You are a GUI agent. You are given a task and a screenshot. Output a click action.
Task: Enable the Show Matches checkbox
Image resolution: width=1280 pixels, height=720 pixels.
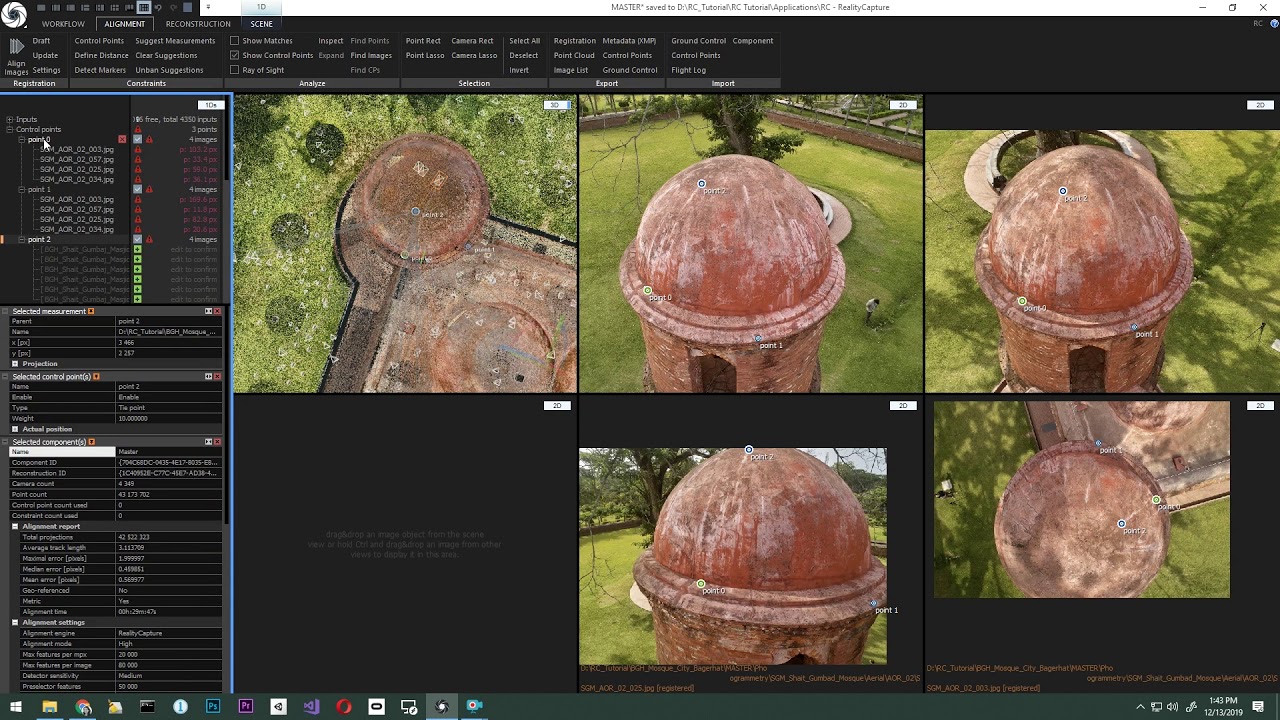[x=234, y=41]
